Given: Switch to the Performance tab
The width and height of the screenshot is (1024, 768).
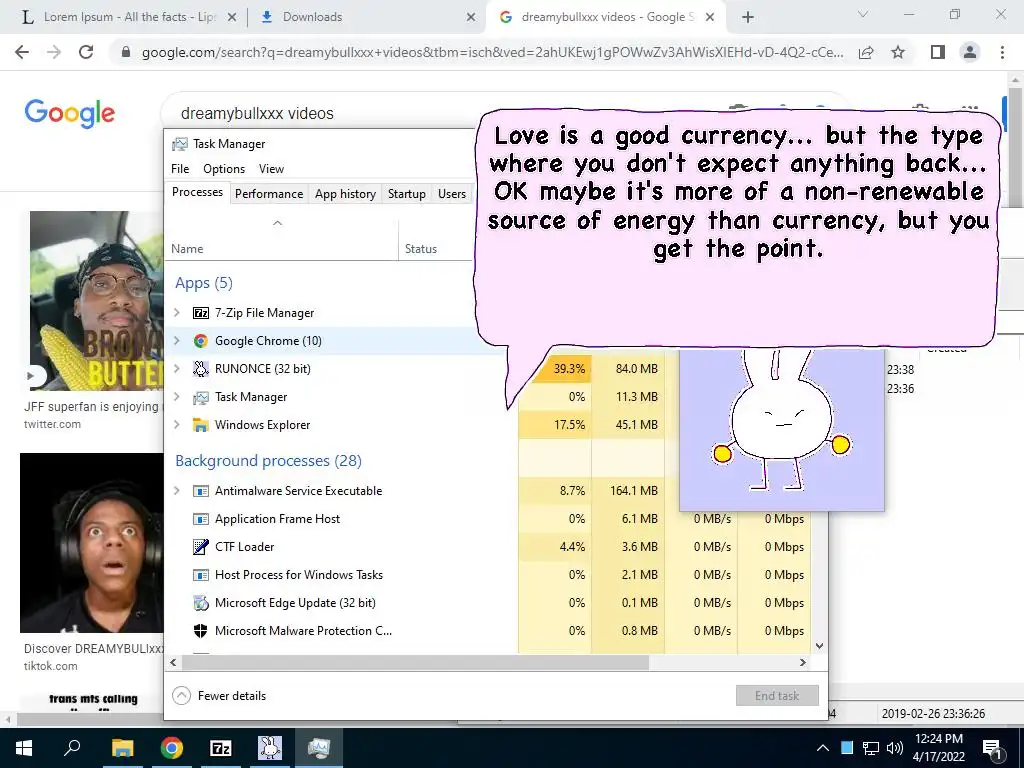Looking at the screenshot, I should tap(269, 194).
